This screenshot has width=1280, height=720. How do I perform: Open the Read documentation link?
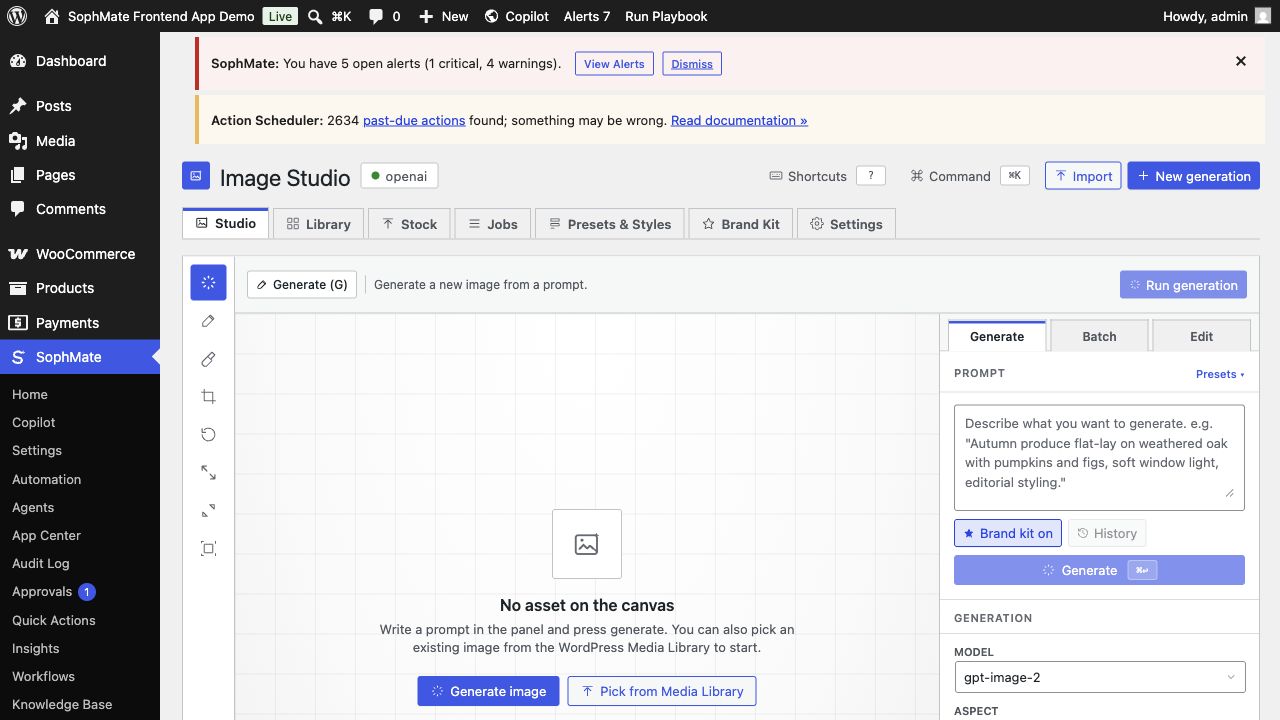point(739,120)
